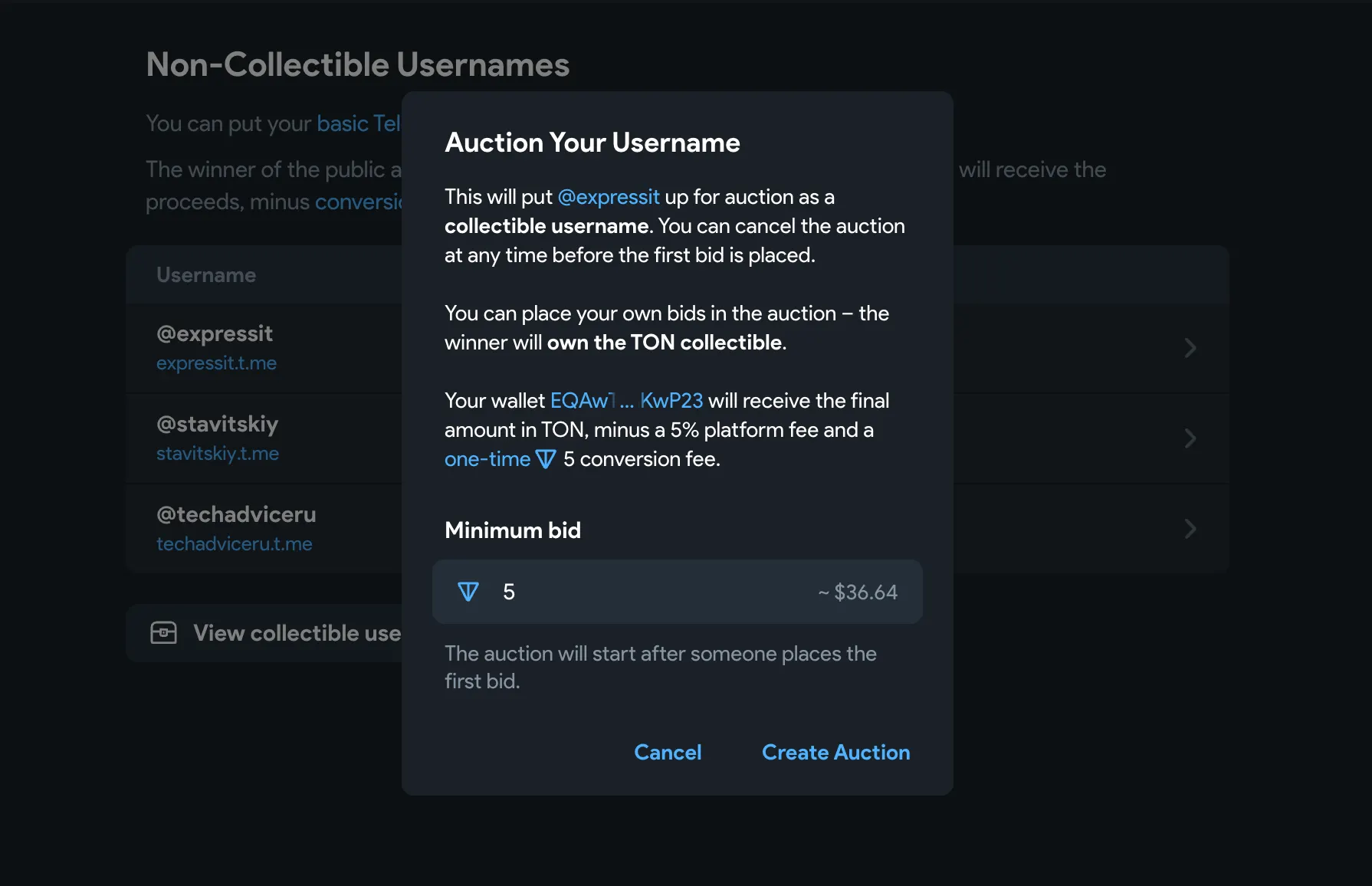Open the techadviceru.t.me link

(235, 544)
